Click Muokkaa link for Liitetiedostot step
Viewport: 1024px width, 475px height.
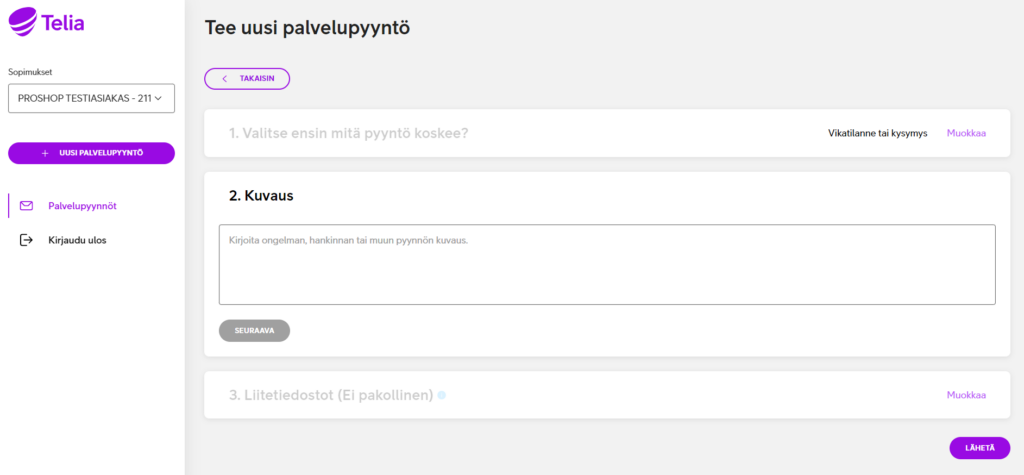tap(967, 395)
